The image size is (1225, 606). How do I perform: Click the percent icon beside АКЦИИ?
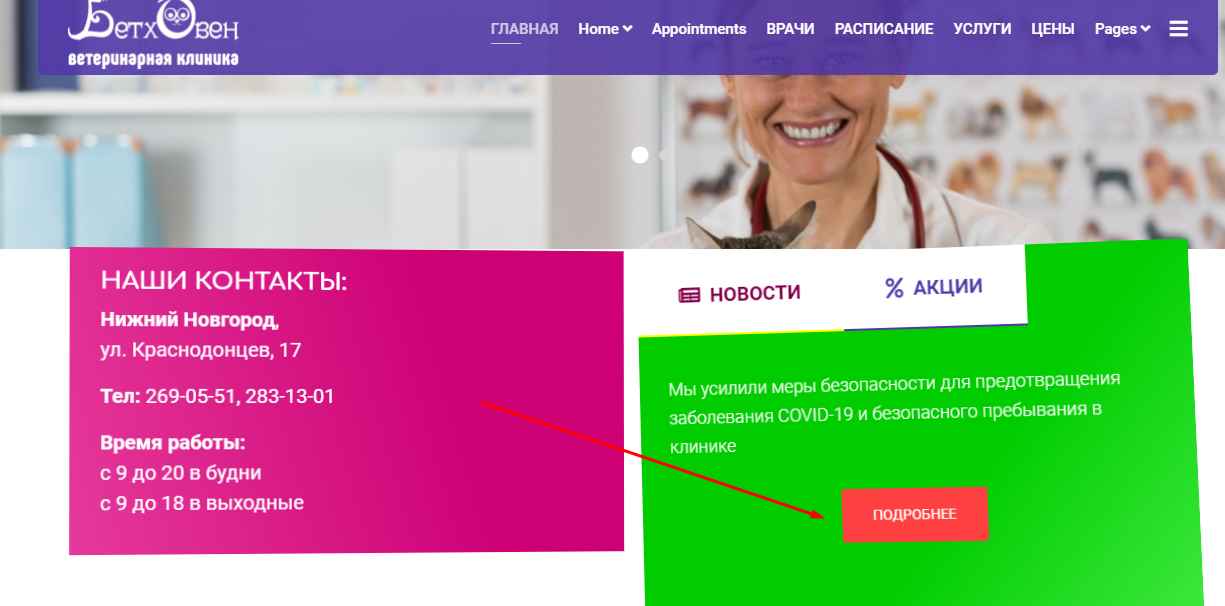(x=894, y=288)
